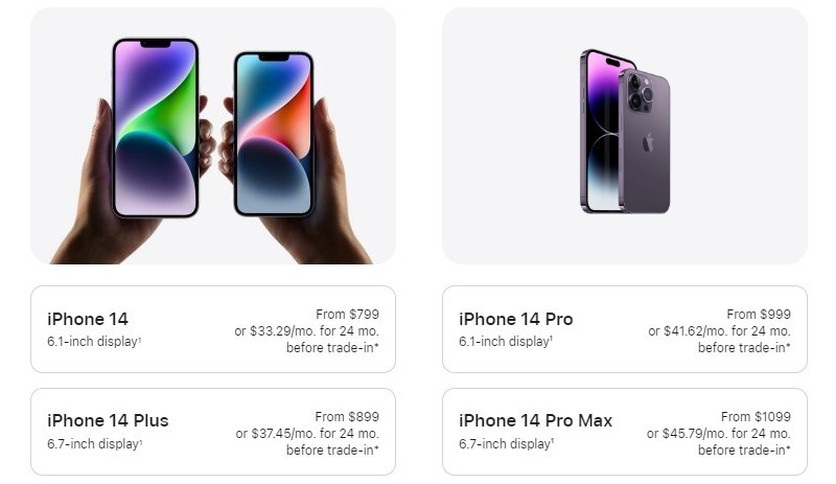Select the iPhone 14 Pro model card
This screenshot has height=484, width=836.
624,329
